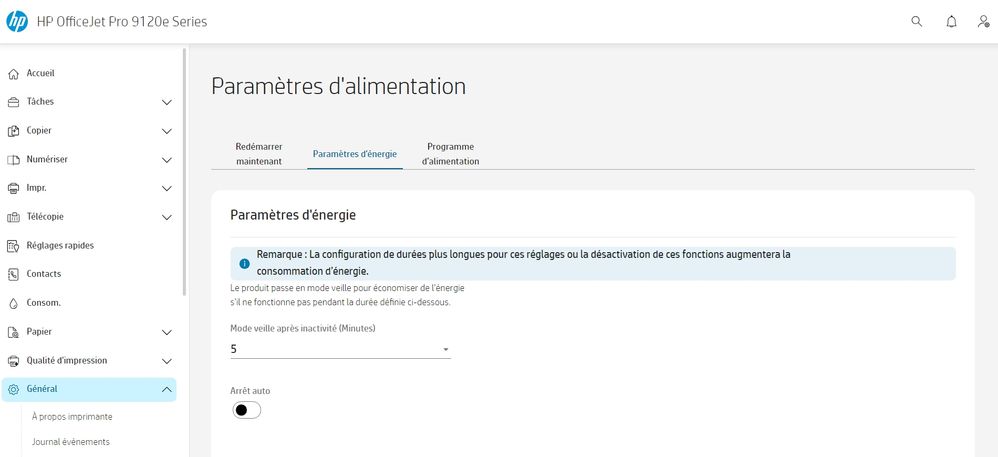This screenshot has height=457, width=998.
Task: Click the HP logo icon
Action: coord(17,21)
